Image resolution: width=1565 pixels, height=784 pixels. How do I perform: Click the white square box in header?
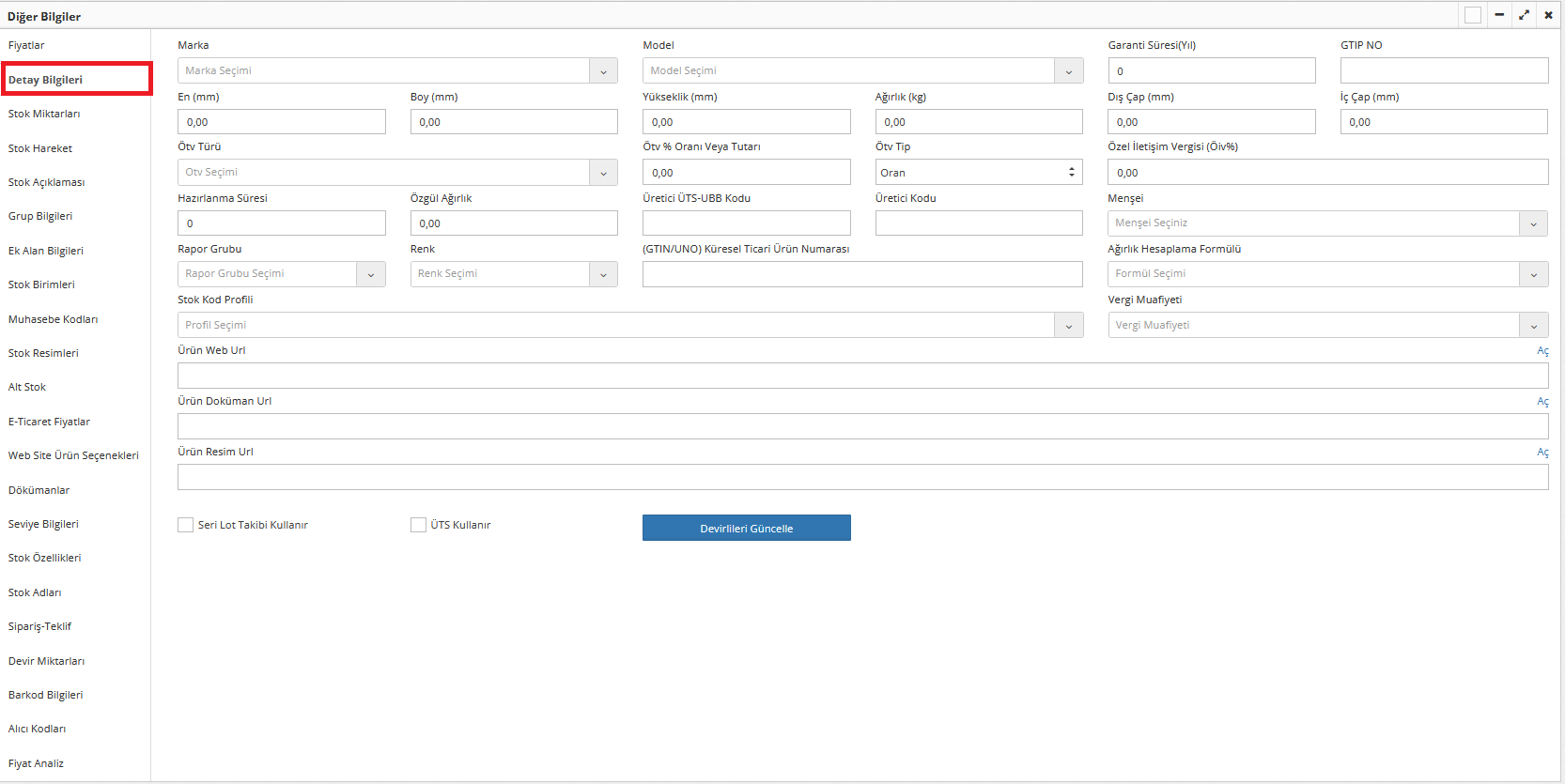click(x=1473, y=15)
